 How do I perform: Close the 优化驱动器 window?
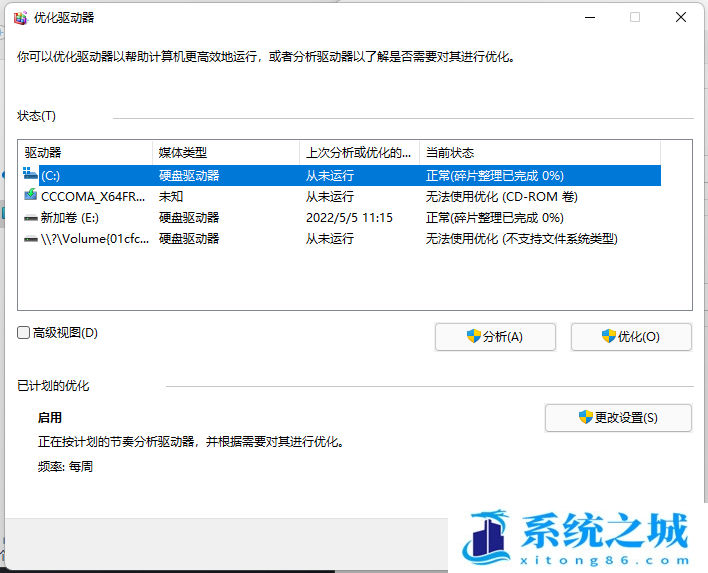pos(681,18)
